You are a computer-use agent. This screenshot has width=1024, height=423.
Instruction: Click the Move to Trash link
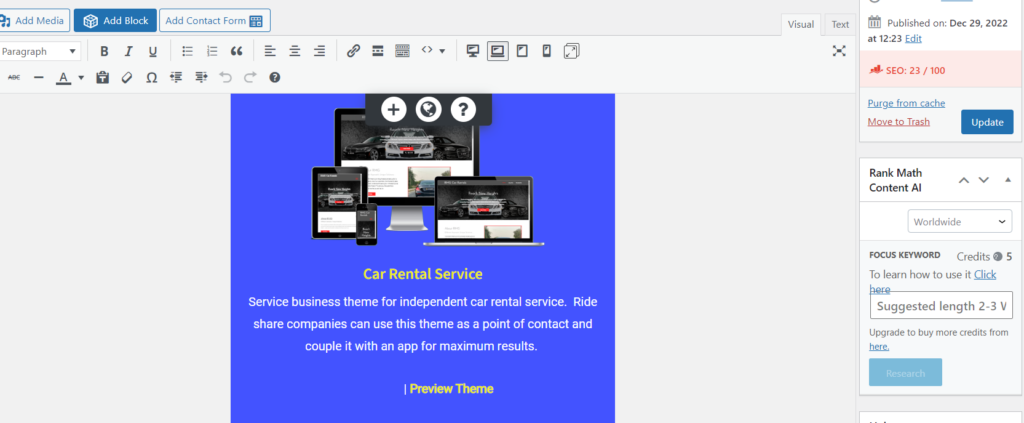tap(898, 122)
